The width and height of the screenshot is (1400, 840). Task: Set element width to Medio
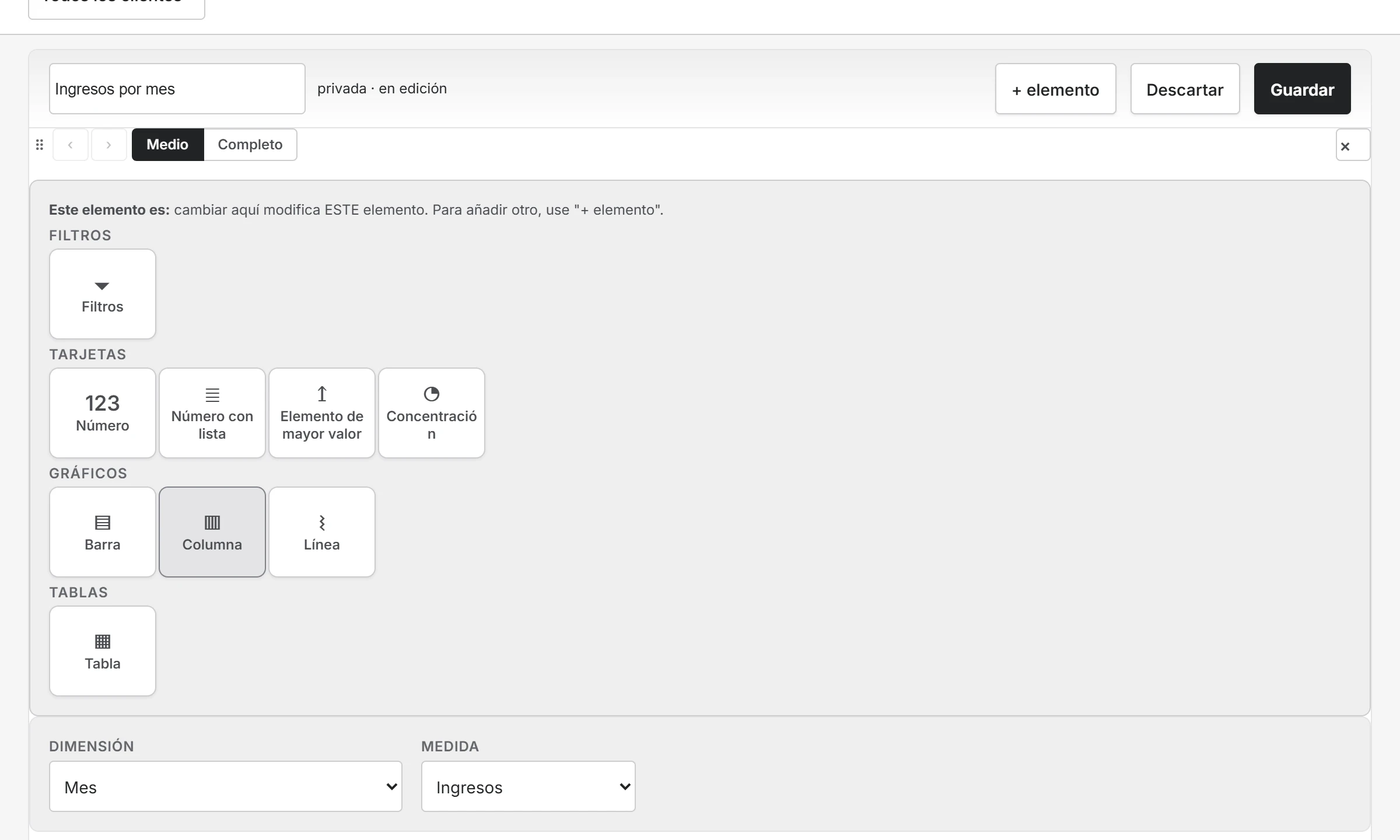click(167, 145)
